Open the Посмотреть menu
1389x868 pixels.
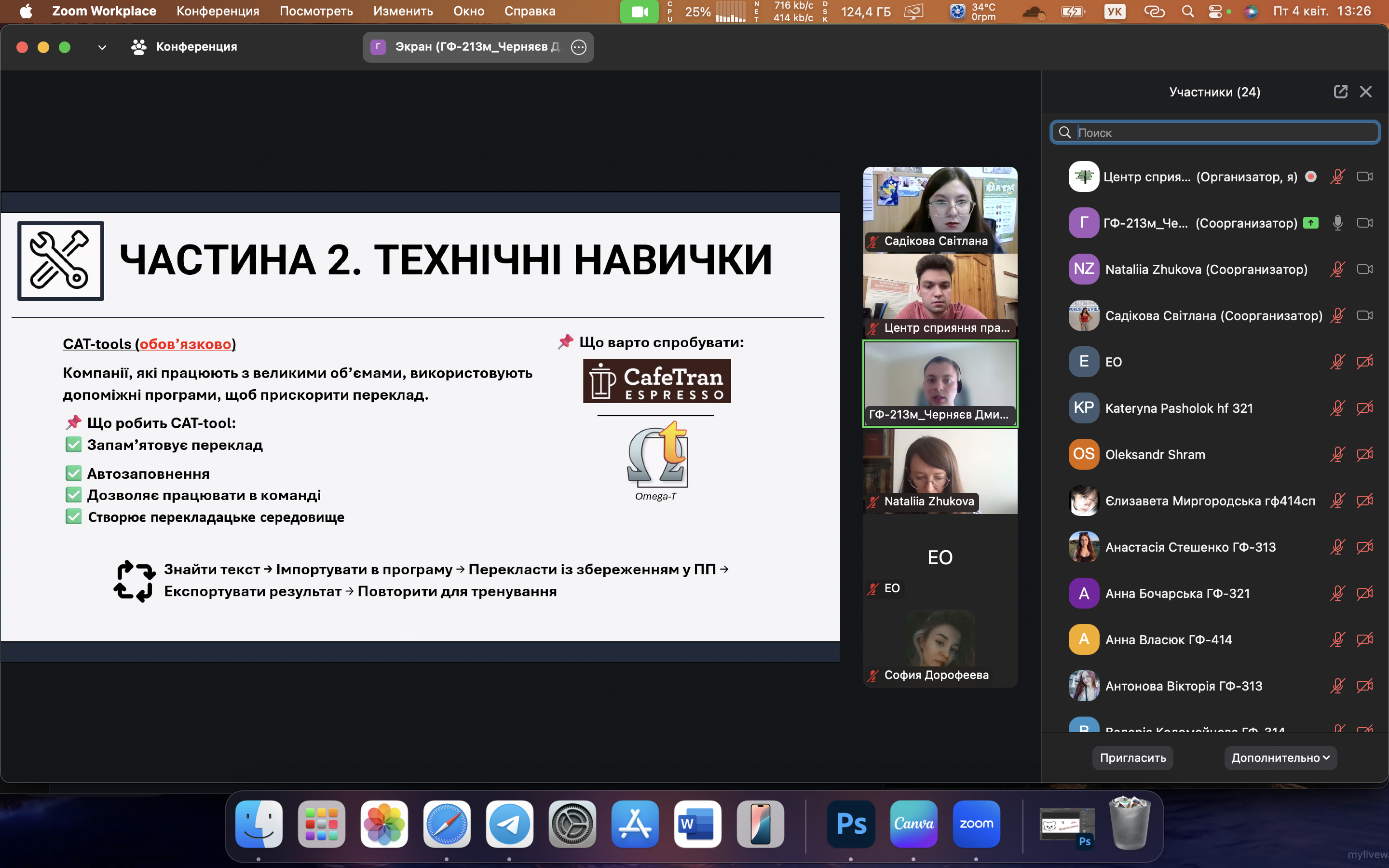coord(316,12)
